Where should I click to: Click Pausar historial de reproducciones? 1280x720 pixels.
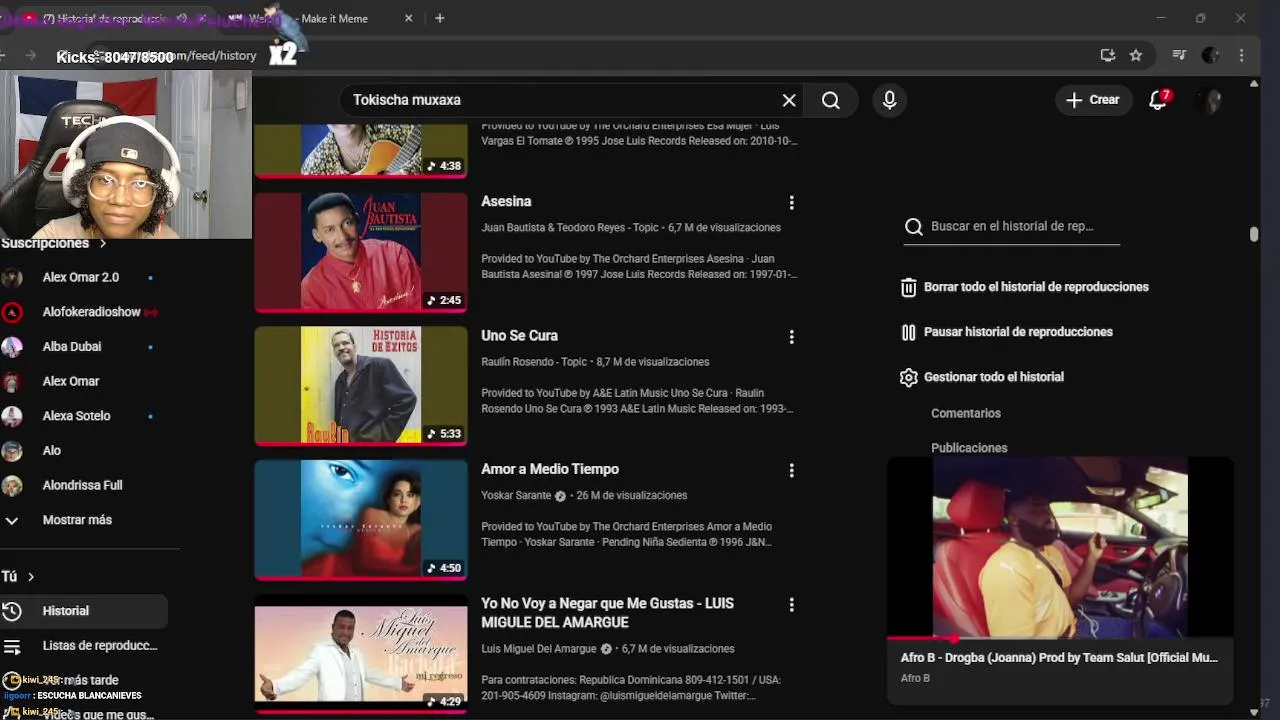[1018, 332]
